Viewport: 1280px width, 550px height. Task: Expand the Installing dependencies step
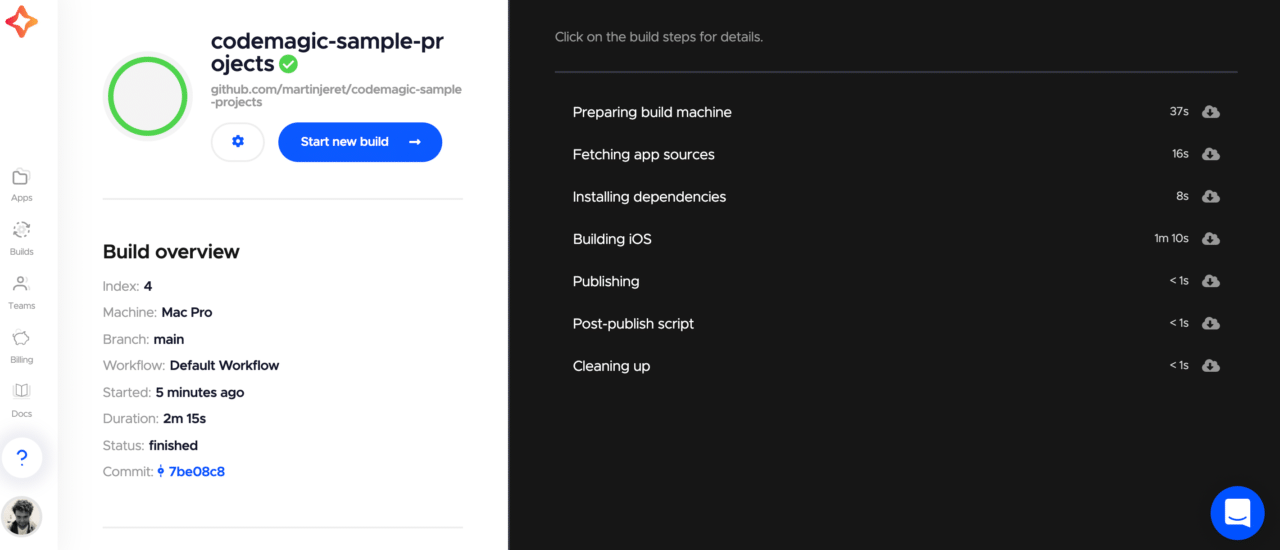click(649, 197)
